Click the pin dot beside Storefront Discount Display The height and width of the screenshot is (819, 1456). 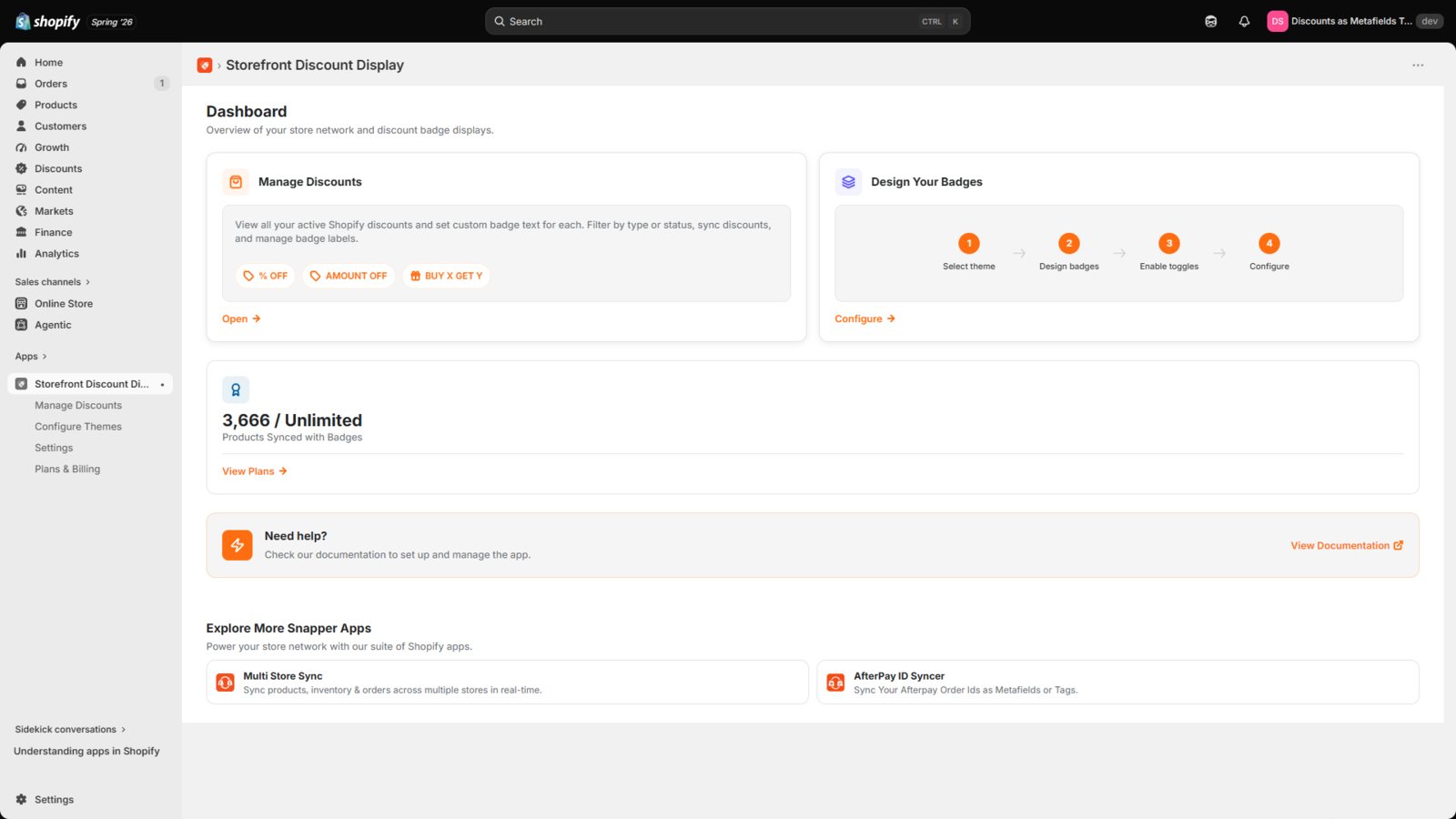pos(162,385)
